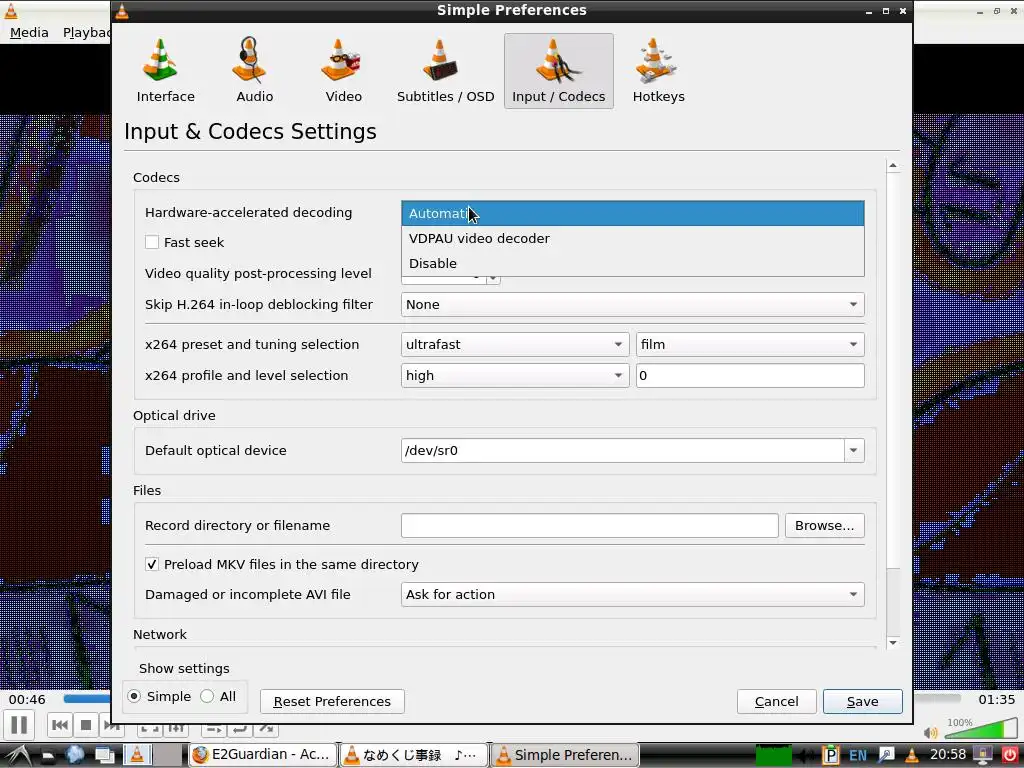Open the Interface preferences category
The width and height of the screenshot is (1024, 768).
[x=165, y=71]
